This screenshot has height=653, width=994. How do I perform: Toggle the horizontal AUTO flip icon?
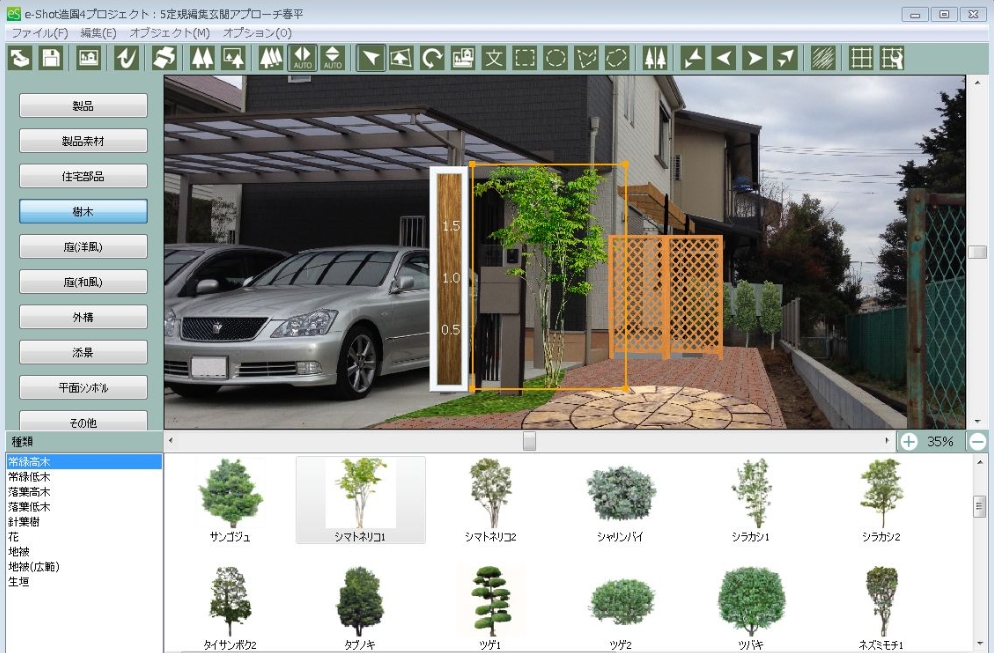tap(302, 58)
